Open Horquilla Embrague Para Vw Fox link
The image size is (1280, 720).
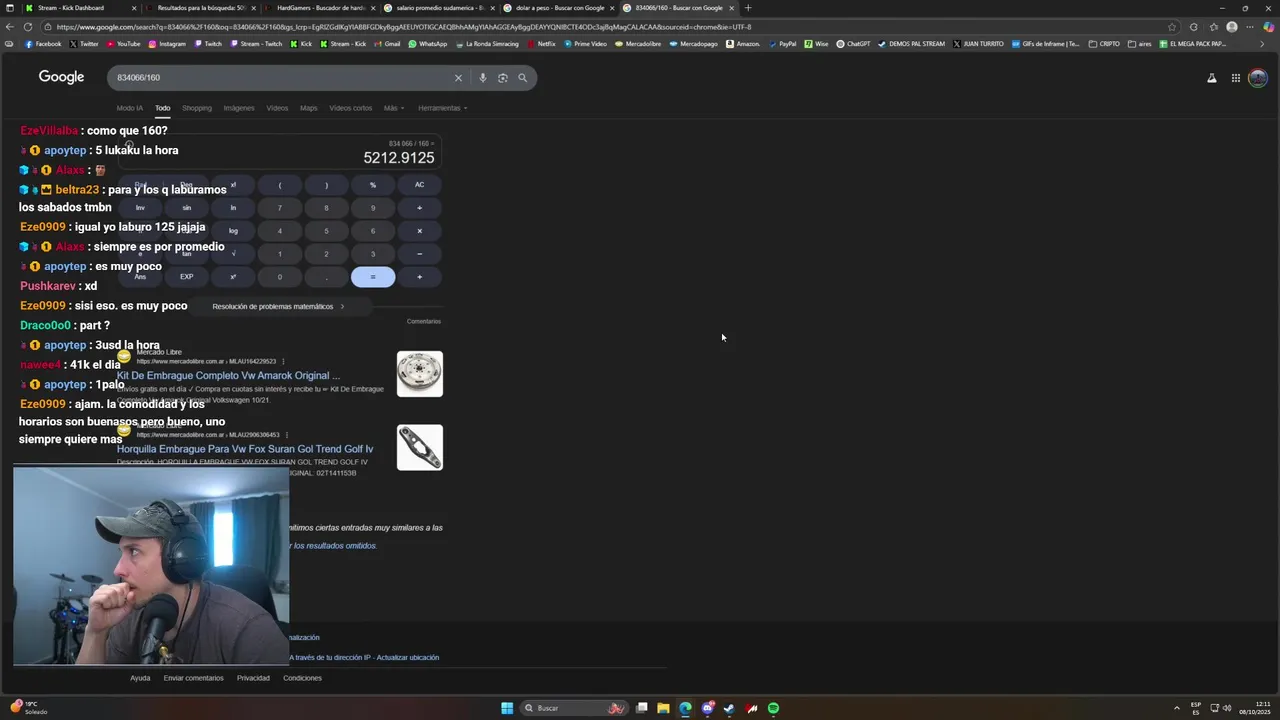tap(245, 449)
